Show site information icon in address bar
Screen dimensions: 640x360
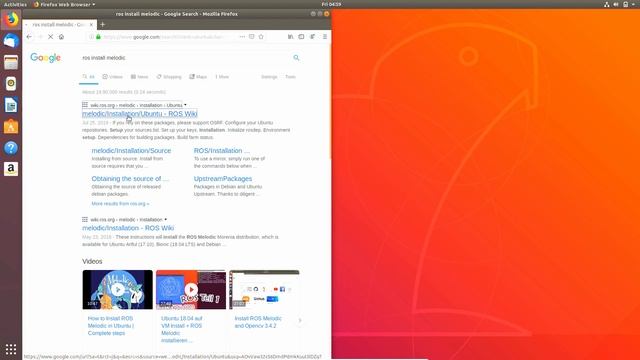[92, 37]
